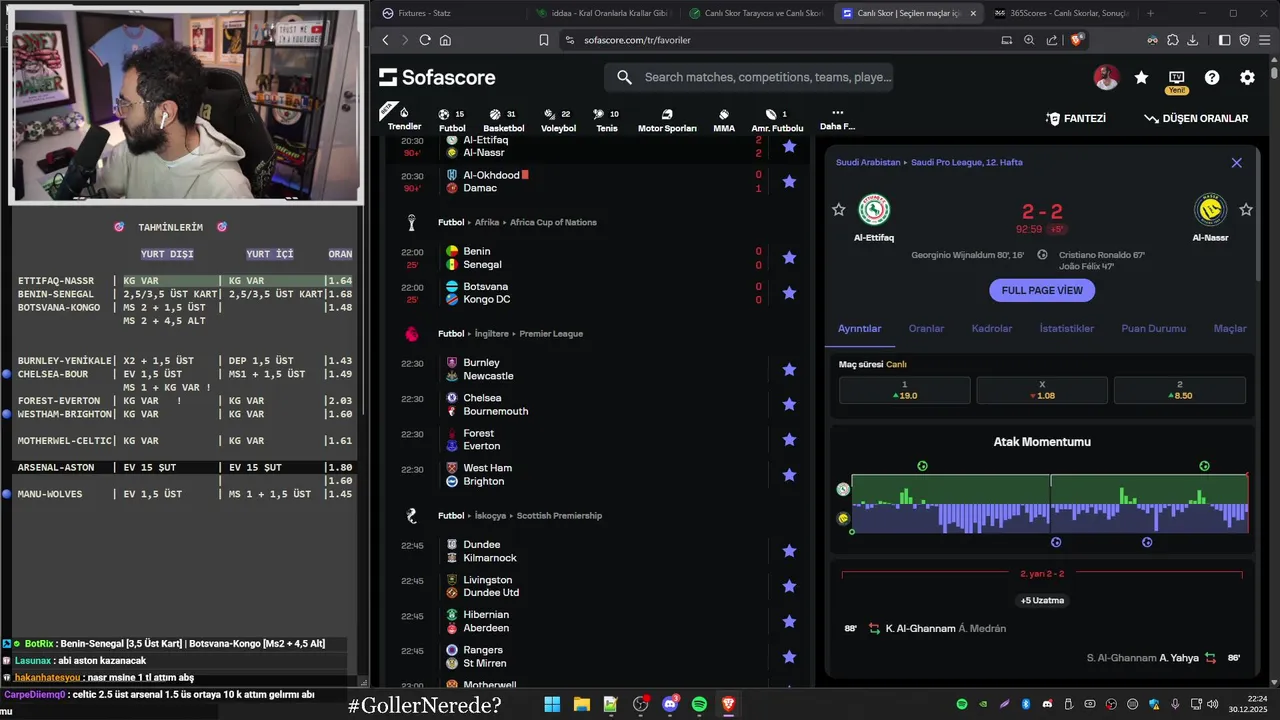Click the browser reload button
This screenshot has width=1280, height=720.
pyautogui.click(x=425, y=40)
